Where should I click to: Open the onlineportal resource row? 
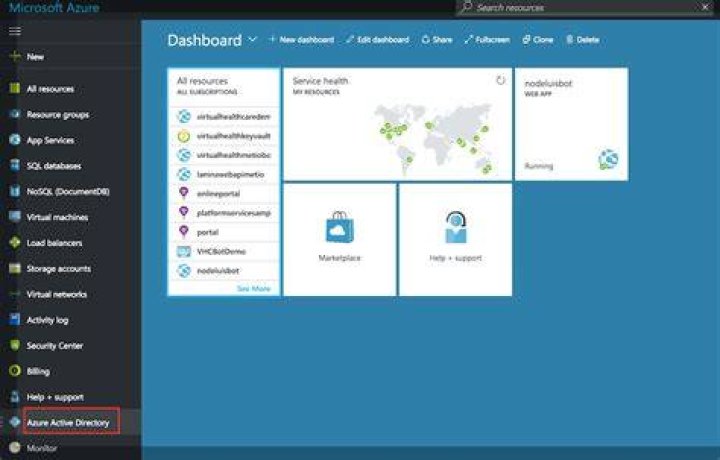(x=224, y=194)
